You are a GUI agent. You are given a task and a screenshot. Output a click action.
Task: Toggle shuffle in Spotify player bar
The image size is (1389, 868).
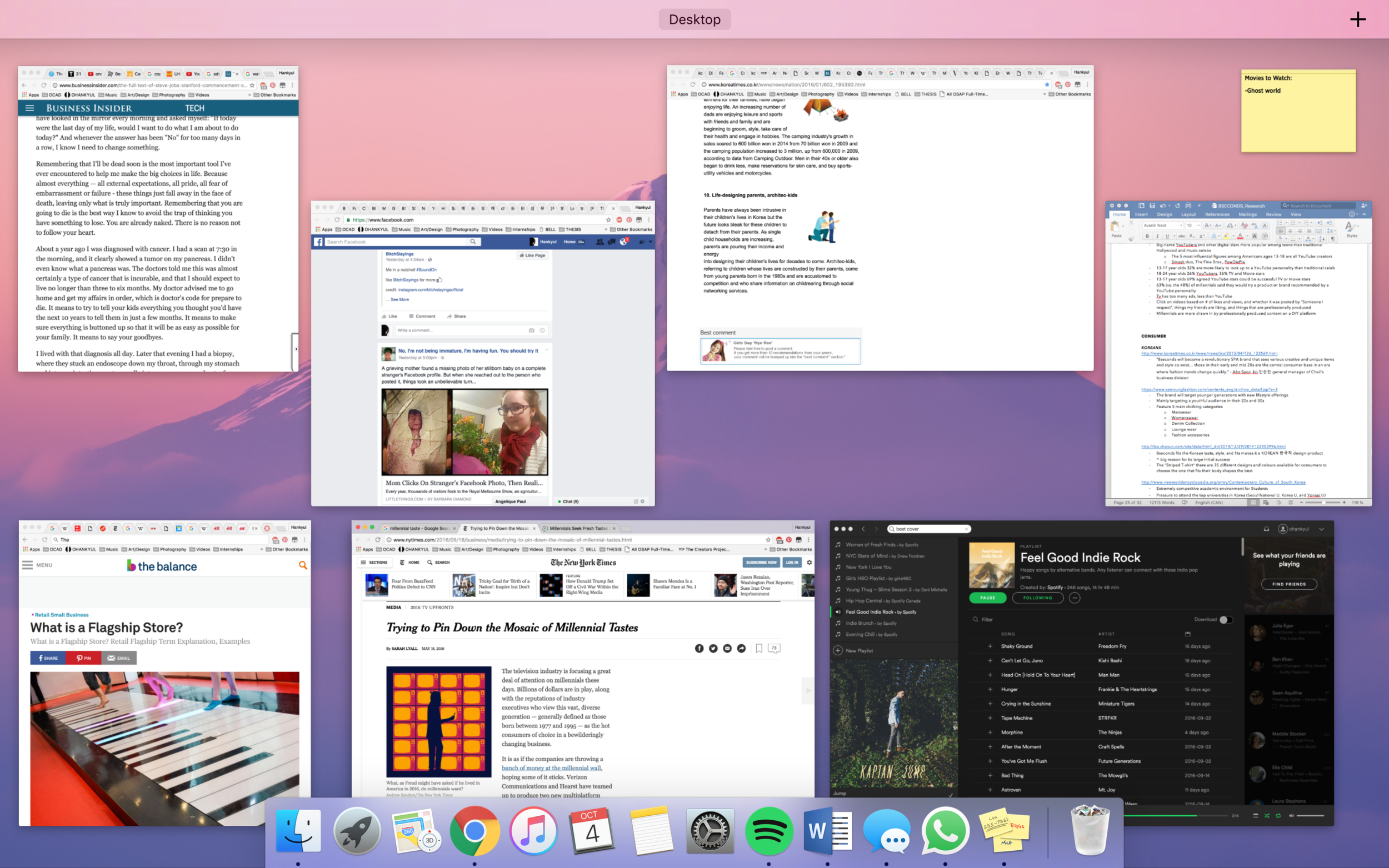[x=1267, y=816]
